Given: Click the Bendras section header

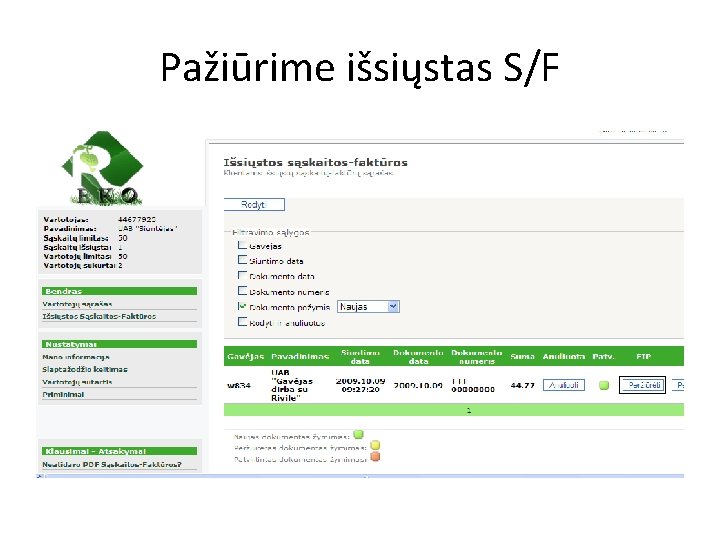Looking at the screenshot, I should (119, 291).
